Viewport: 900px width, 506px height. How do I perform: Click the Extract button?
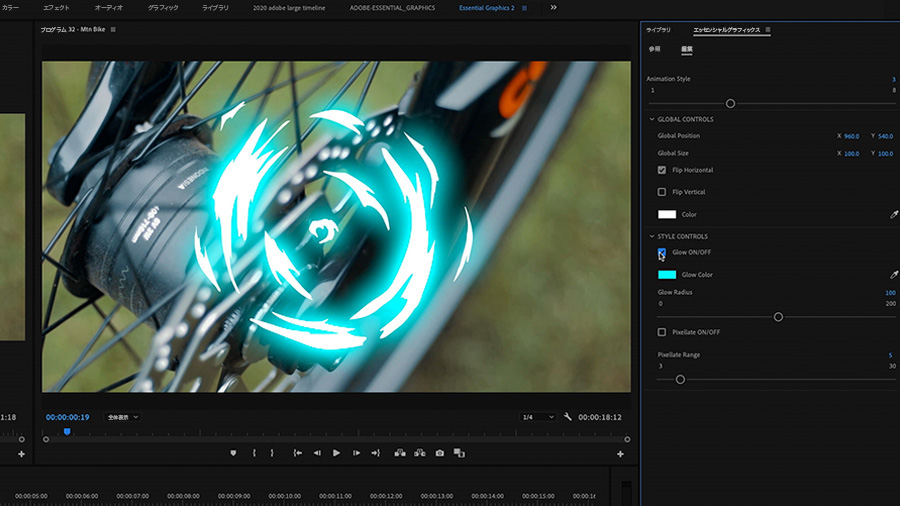coord(420,453)
